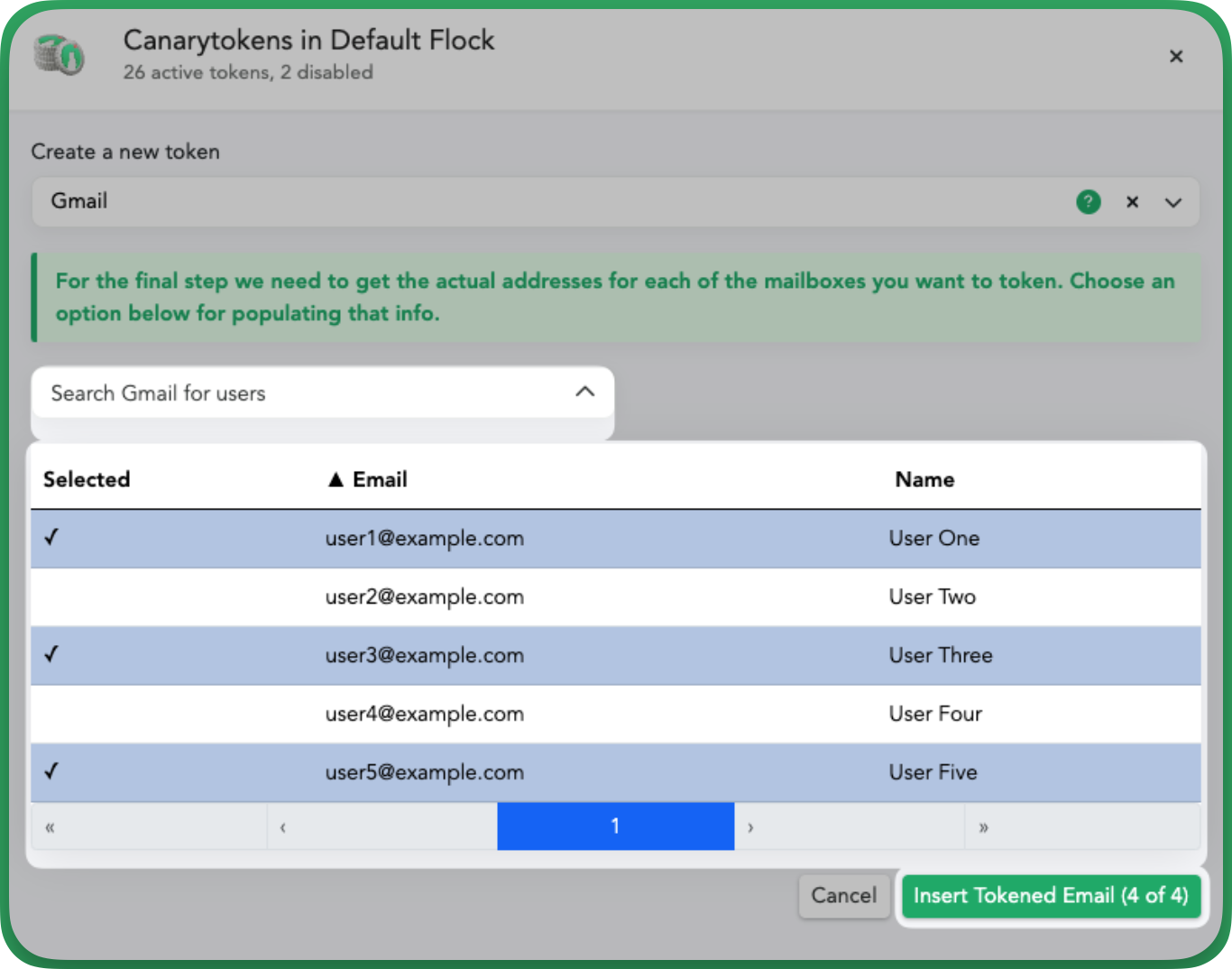Click the Canarytokens coin stack logo icon

coord(60,56)
